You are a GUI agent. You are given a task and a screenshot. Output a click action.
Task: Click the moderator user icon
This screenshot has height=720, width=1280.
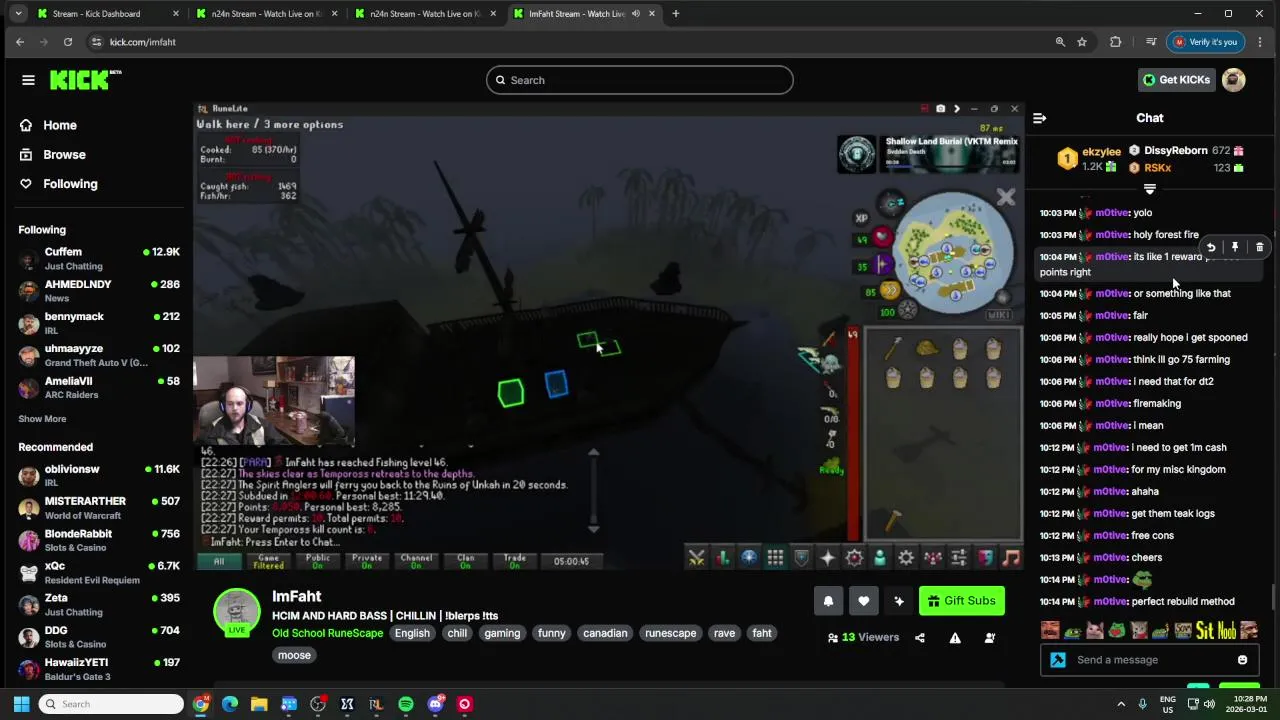pyautogui.click(x=990, y=638)
